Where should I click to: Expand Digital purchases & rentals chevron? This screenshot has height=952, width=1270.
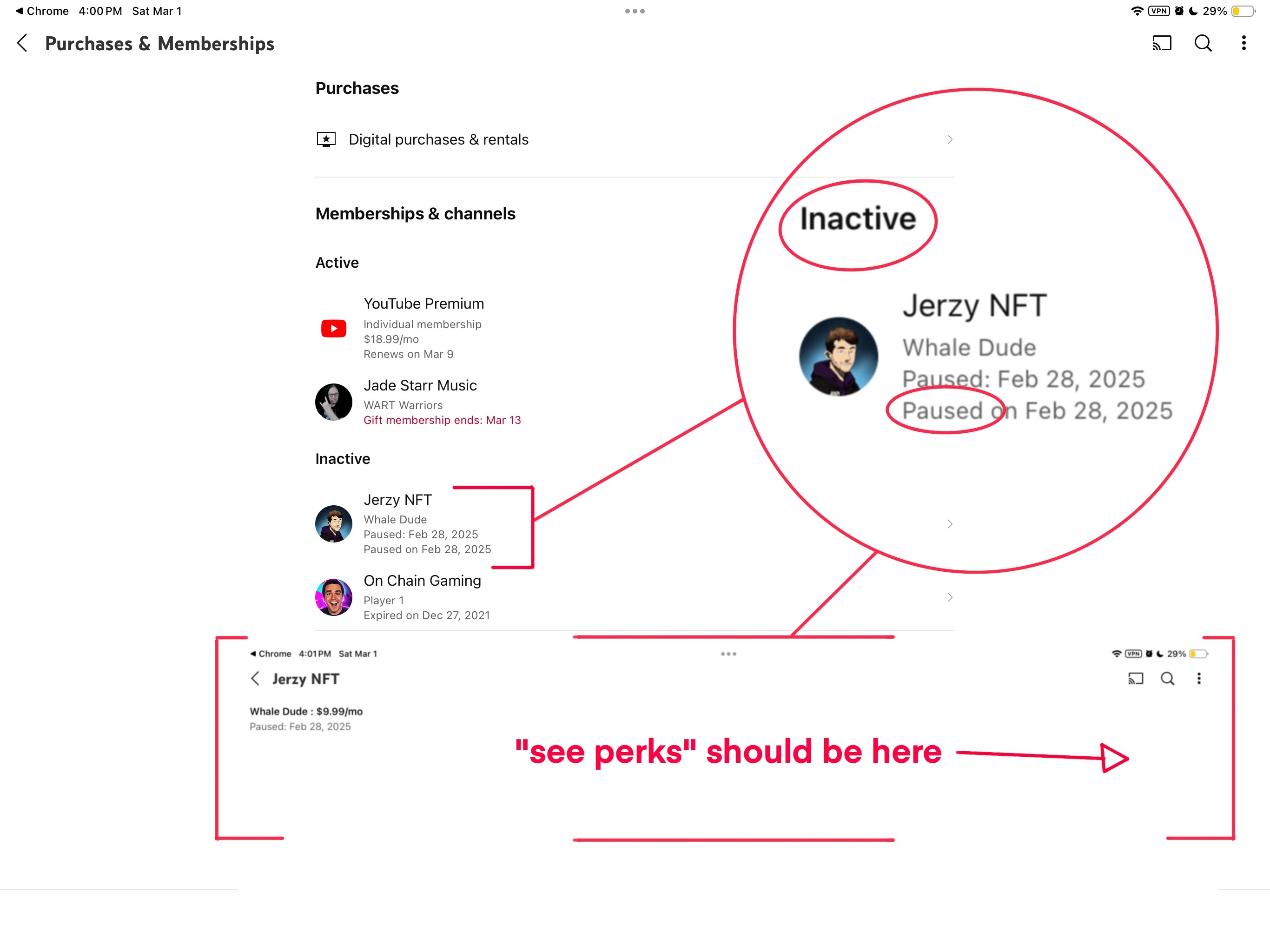tap(950, 139)
